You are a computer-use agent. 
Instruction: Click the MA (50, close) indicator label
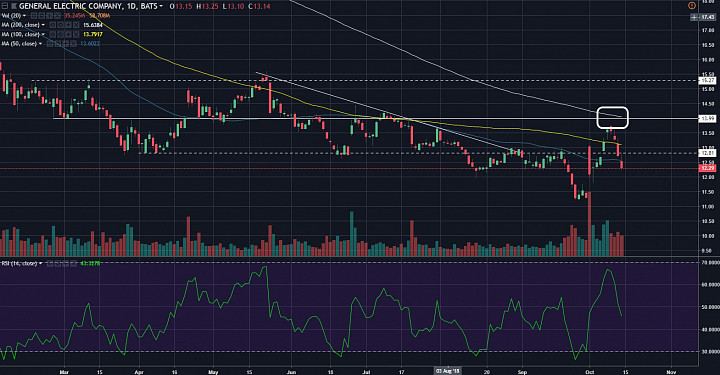coord(19,44)
